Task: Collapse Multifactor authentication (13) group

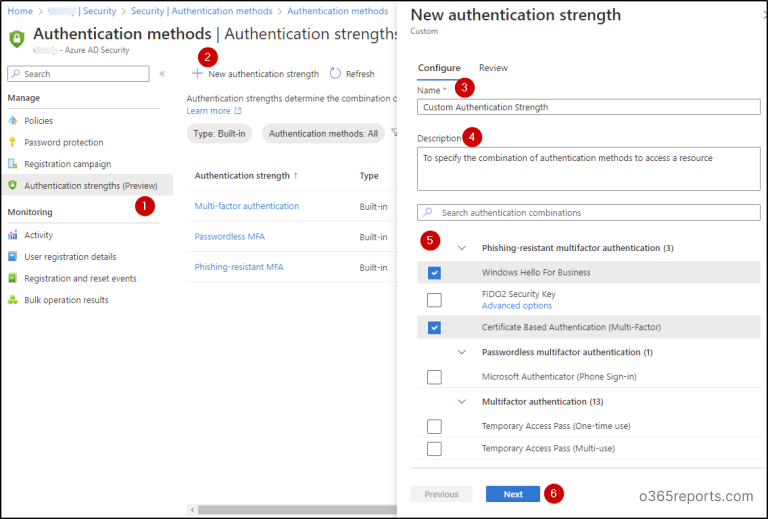Action: click(461, 401)
